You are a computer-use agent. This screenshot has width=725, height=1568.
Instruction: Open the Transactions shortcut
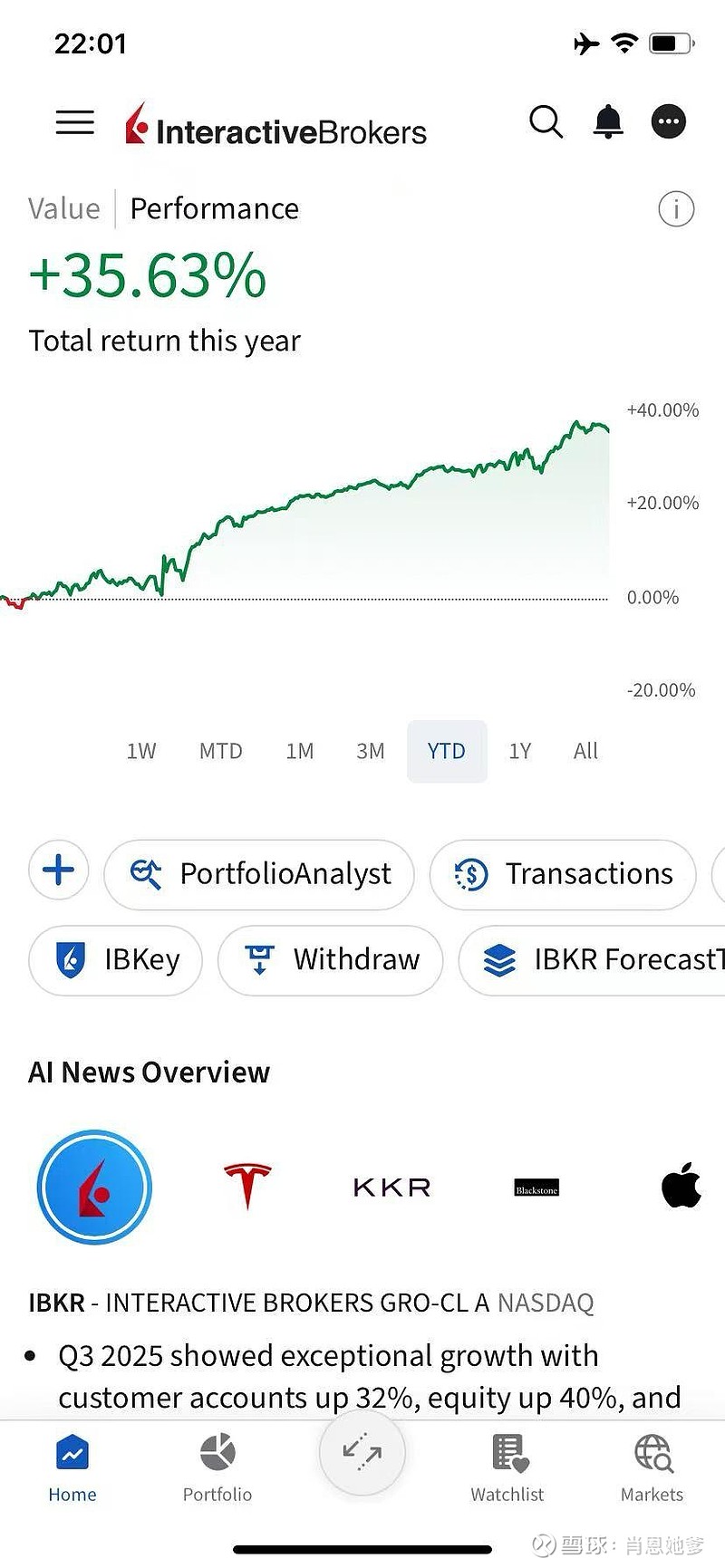pyautogui.click(x=563, y=874)
